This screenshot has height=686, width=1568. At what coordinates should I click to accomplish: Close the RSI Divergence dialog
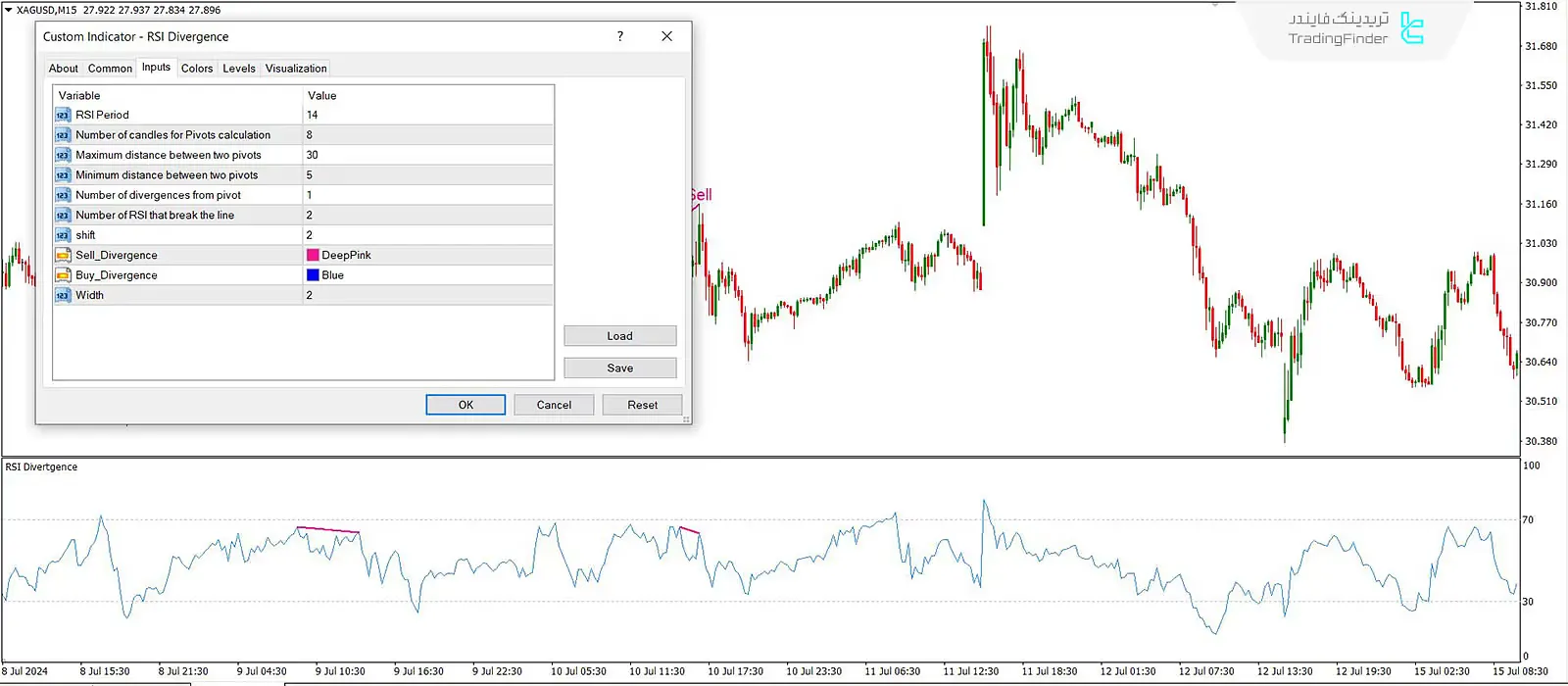pos(666,36)
